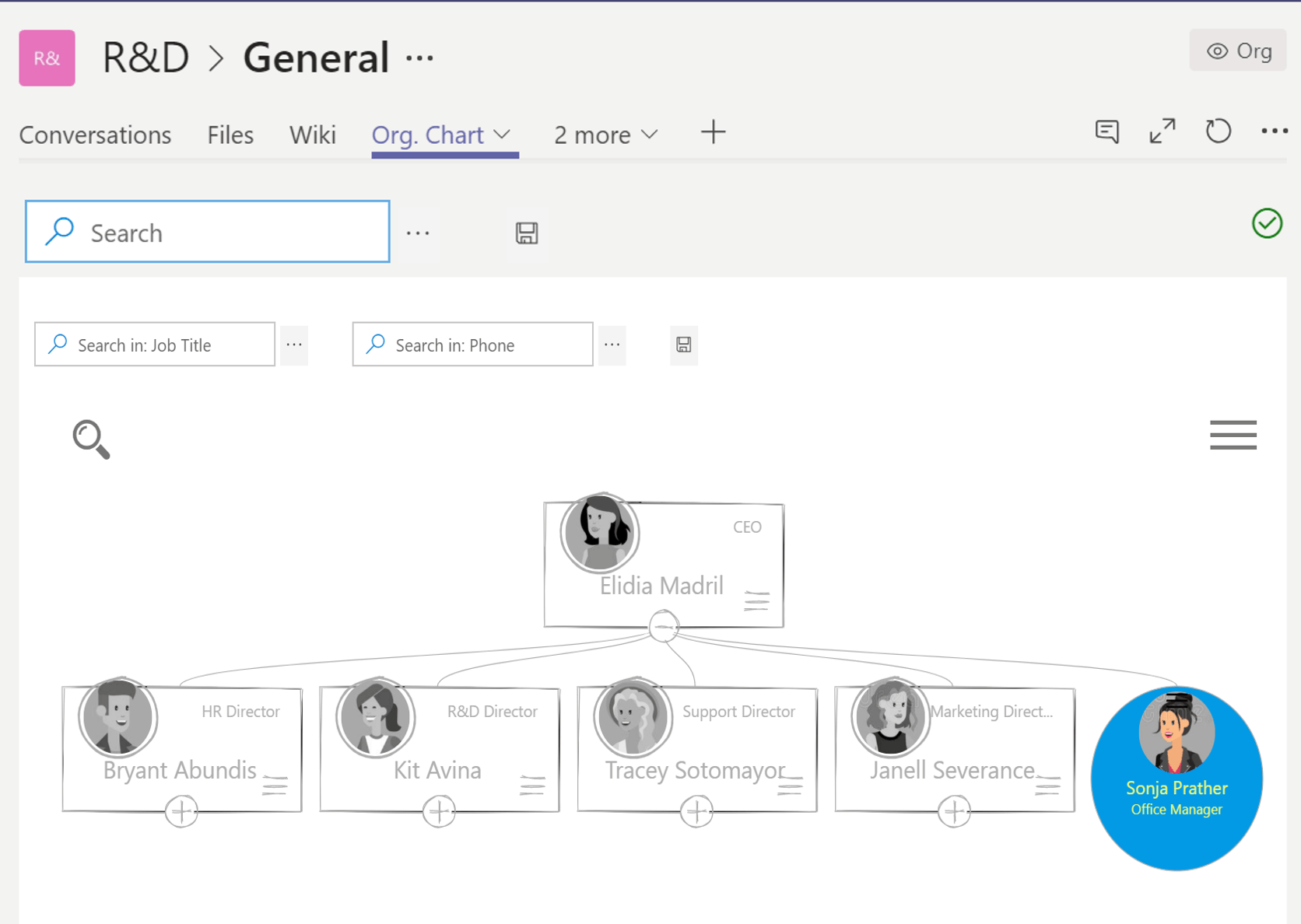1301x924 pixels.
Task: Click inside the Search in: Phone field
Action: [472, 345]
